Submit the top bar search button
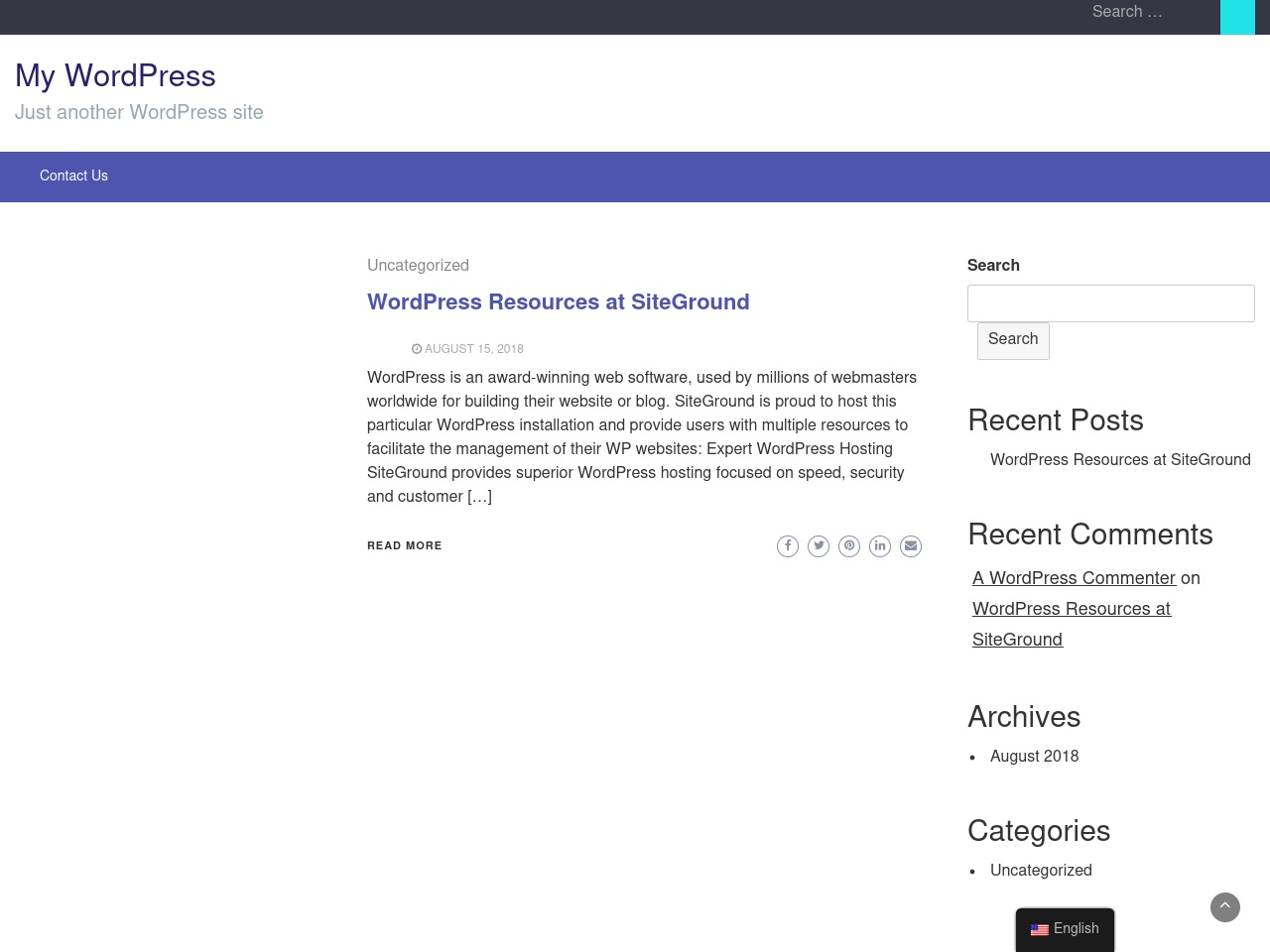The height and width of the screenshot is (952, 1270). tap(1237, 15)
